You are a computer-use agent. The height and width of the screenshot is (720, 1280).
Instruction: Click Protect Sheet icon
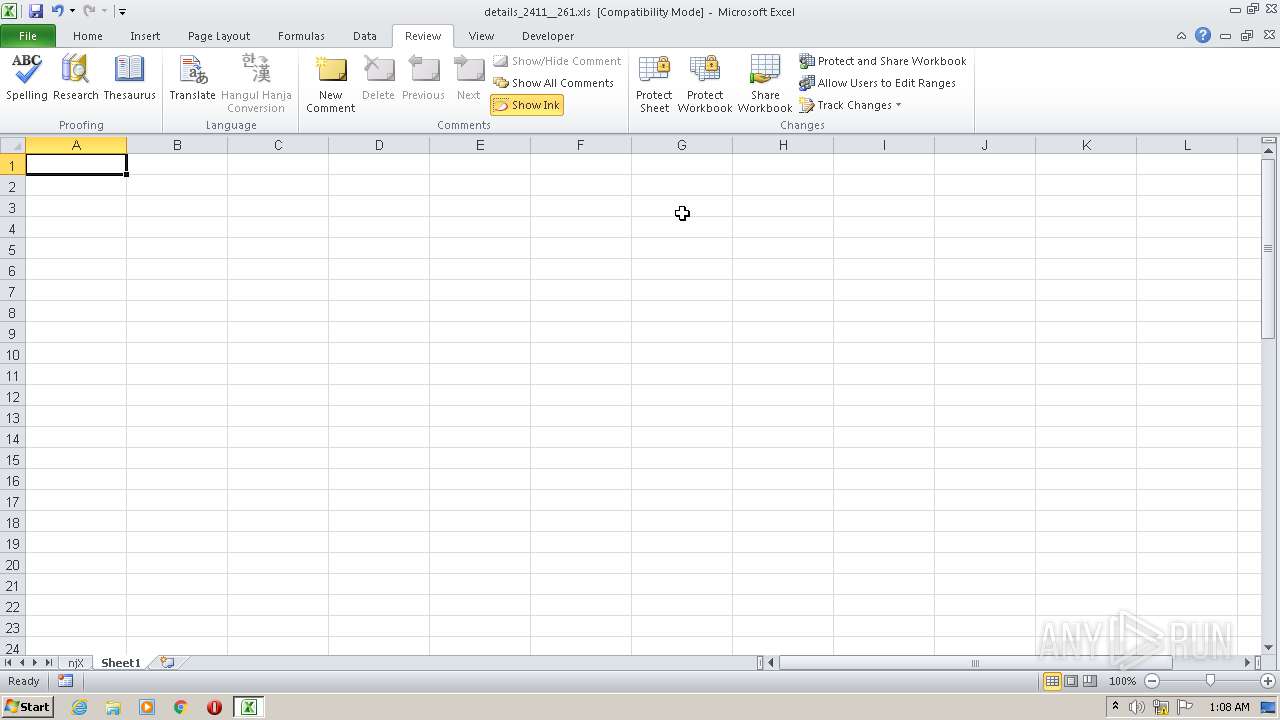click(x=654, y=84)
